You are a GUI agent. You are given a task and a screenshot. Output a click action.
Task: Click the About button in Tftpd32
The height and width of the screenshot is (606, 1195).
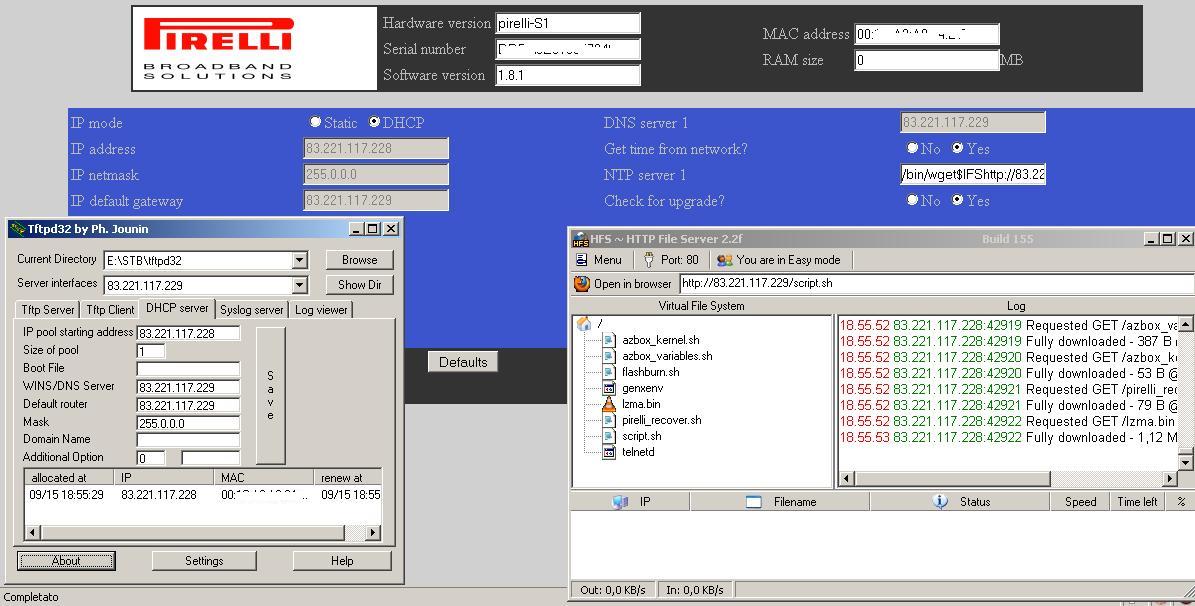(x=66, y=561)
